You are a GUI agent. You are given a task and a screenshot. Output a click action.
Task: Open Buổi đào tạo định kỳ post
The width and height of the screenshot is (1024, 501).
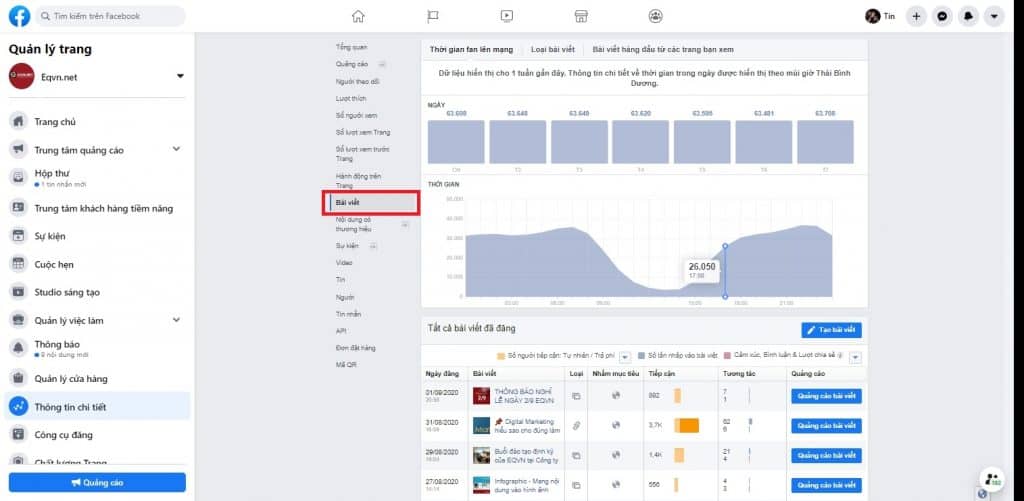click(x=527, y=455)
